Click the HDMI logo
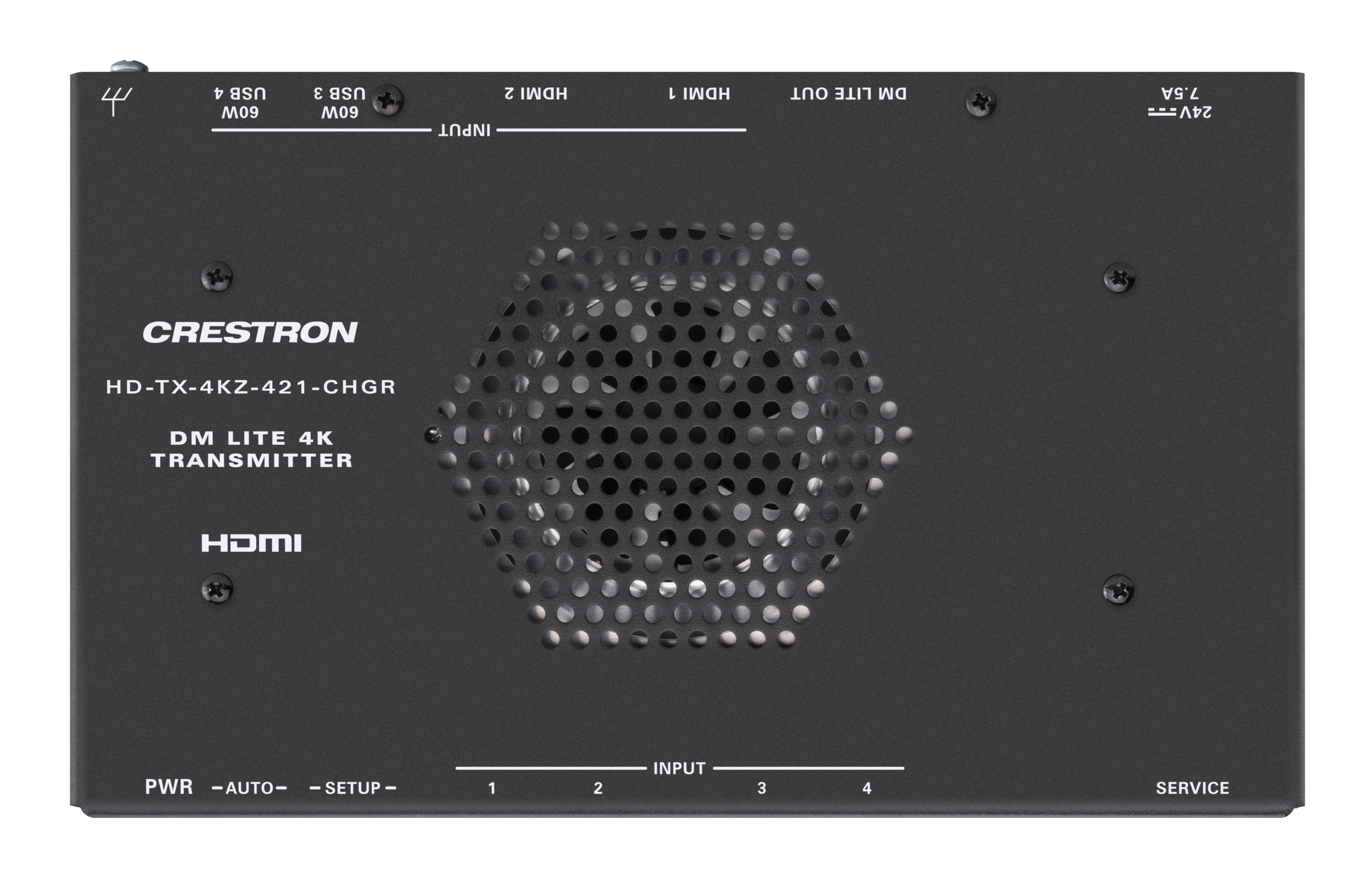This screenshot has height=893, width=1372. pyautogui.click(x=251, y=543)
